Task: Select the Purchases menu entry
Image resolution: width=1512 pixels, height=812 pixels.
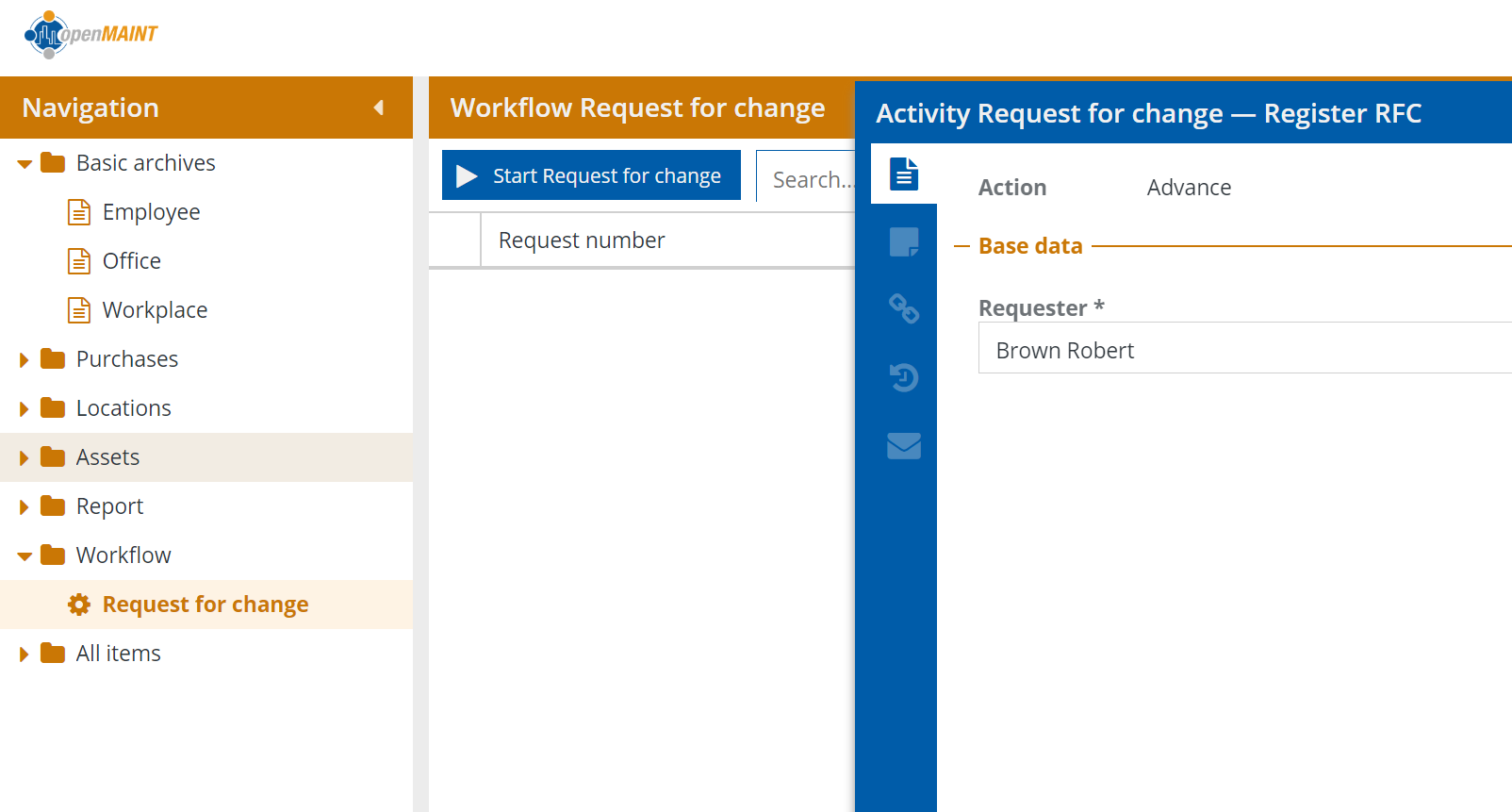Action: tap(127, 359)
